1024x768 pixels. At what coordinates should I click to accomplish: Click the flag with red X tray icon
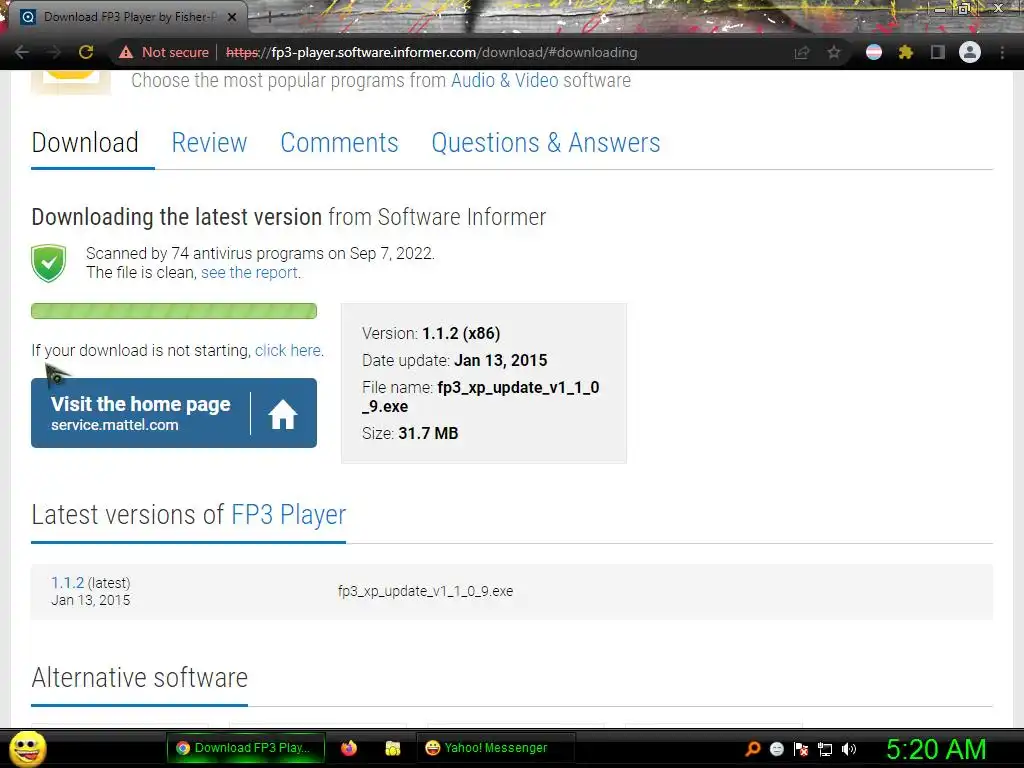point(801,749)
